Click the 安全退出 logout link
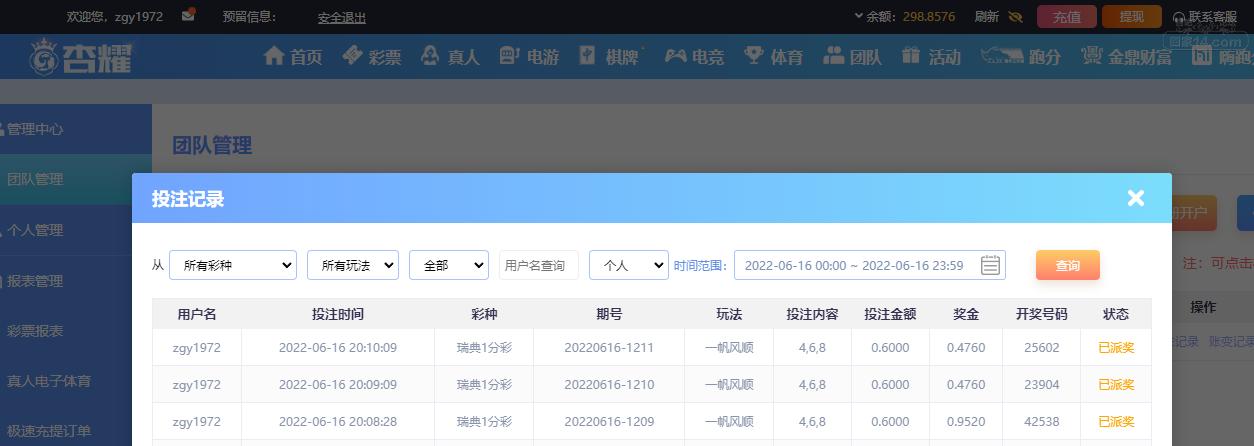This screenshot has width=1254, height=446. [x=342, y=17]
